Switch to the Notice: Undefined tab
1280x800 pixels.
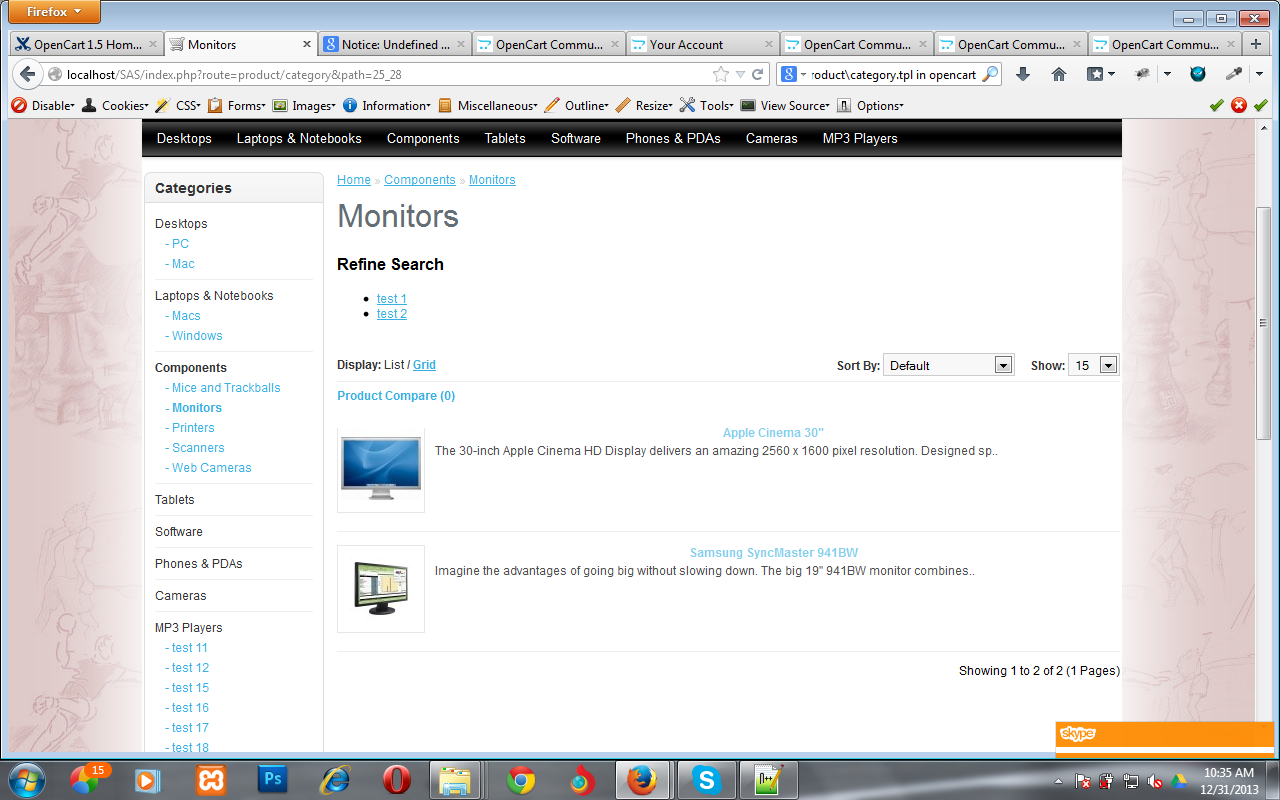pos(394,44)
